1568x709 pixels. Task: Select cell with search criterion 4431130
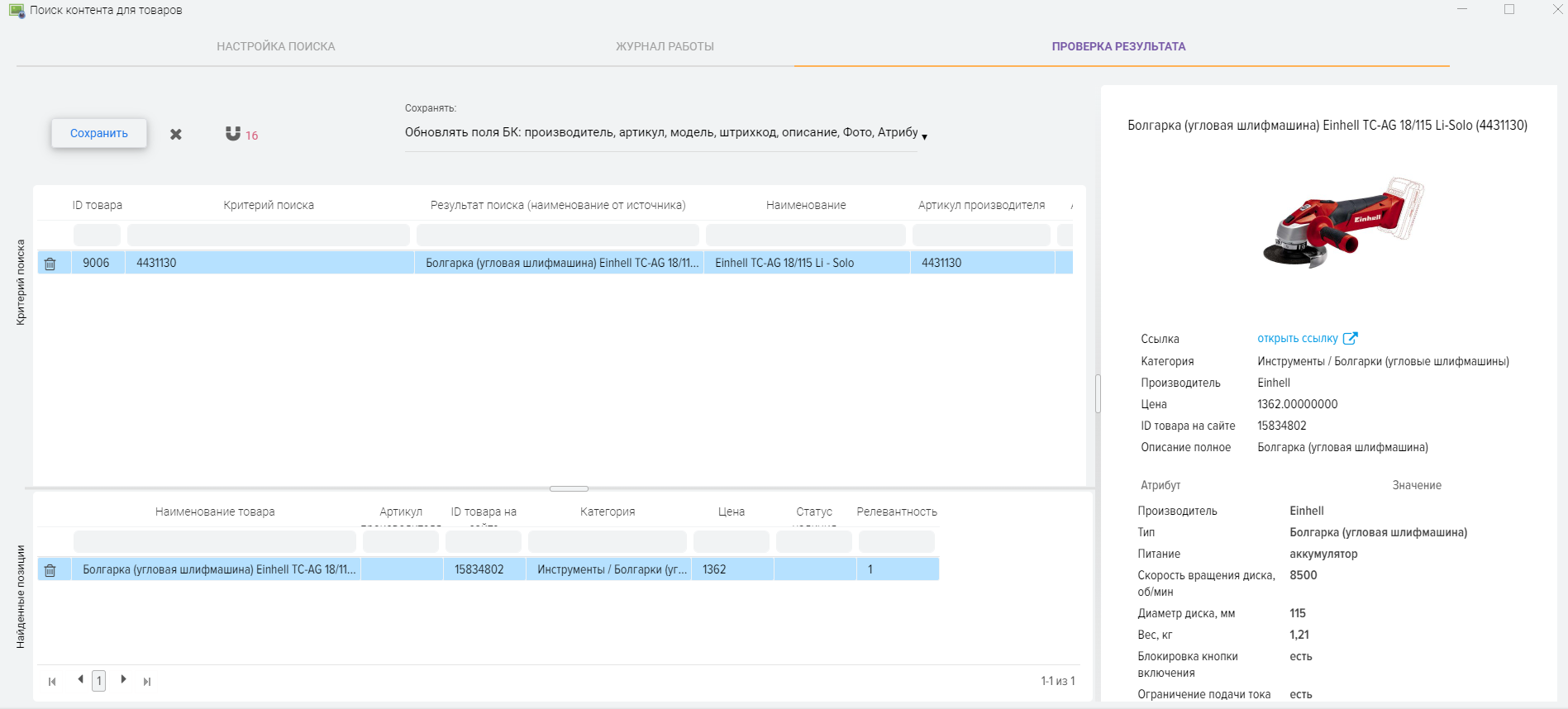pos(269,263)
